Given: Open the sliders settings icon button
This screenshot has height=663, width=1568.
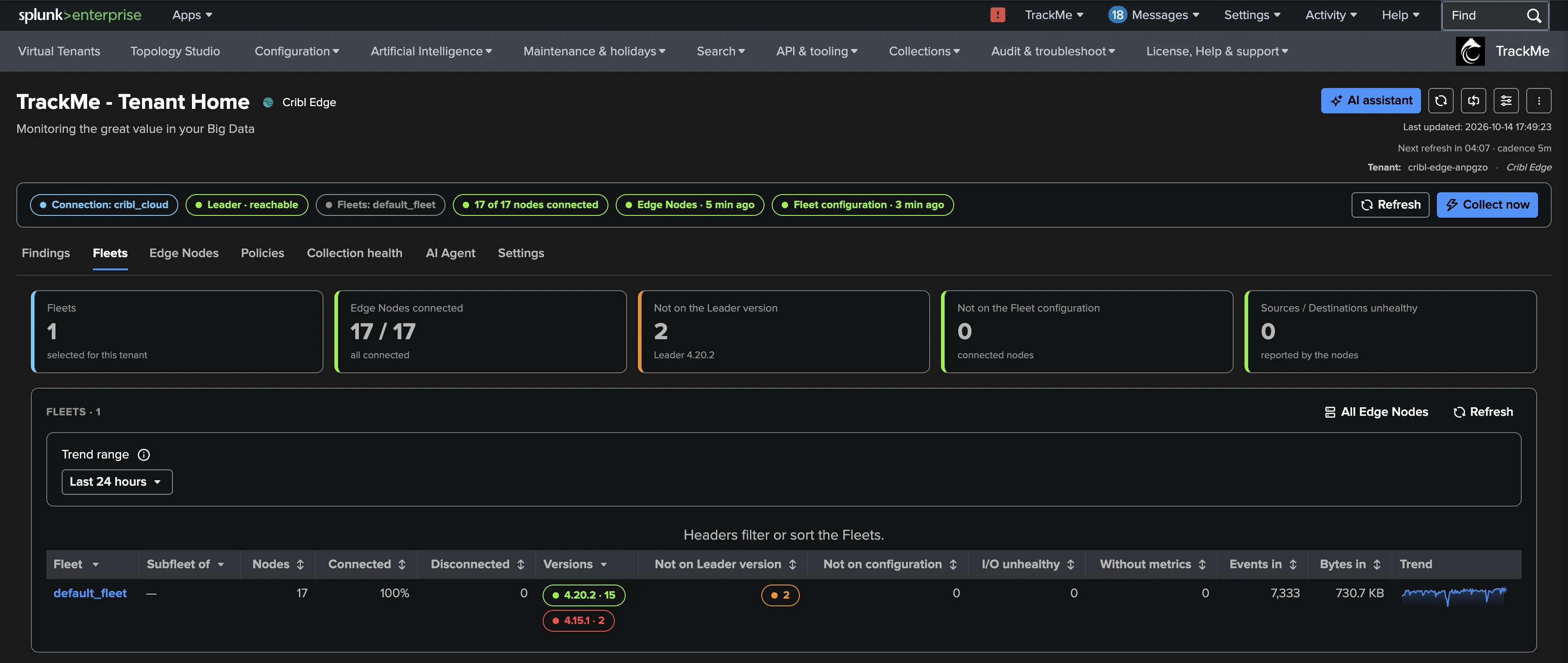Looking at the screenshot, I should click(x=1506, y=100).
